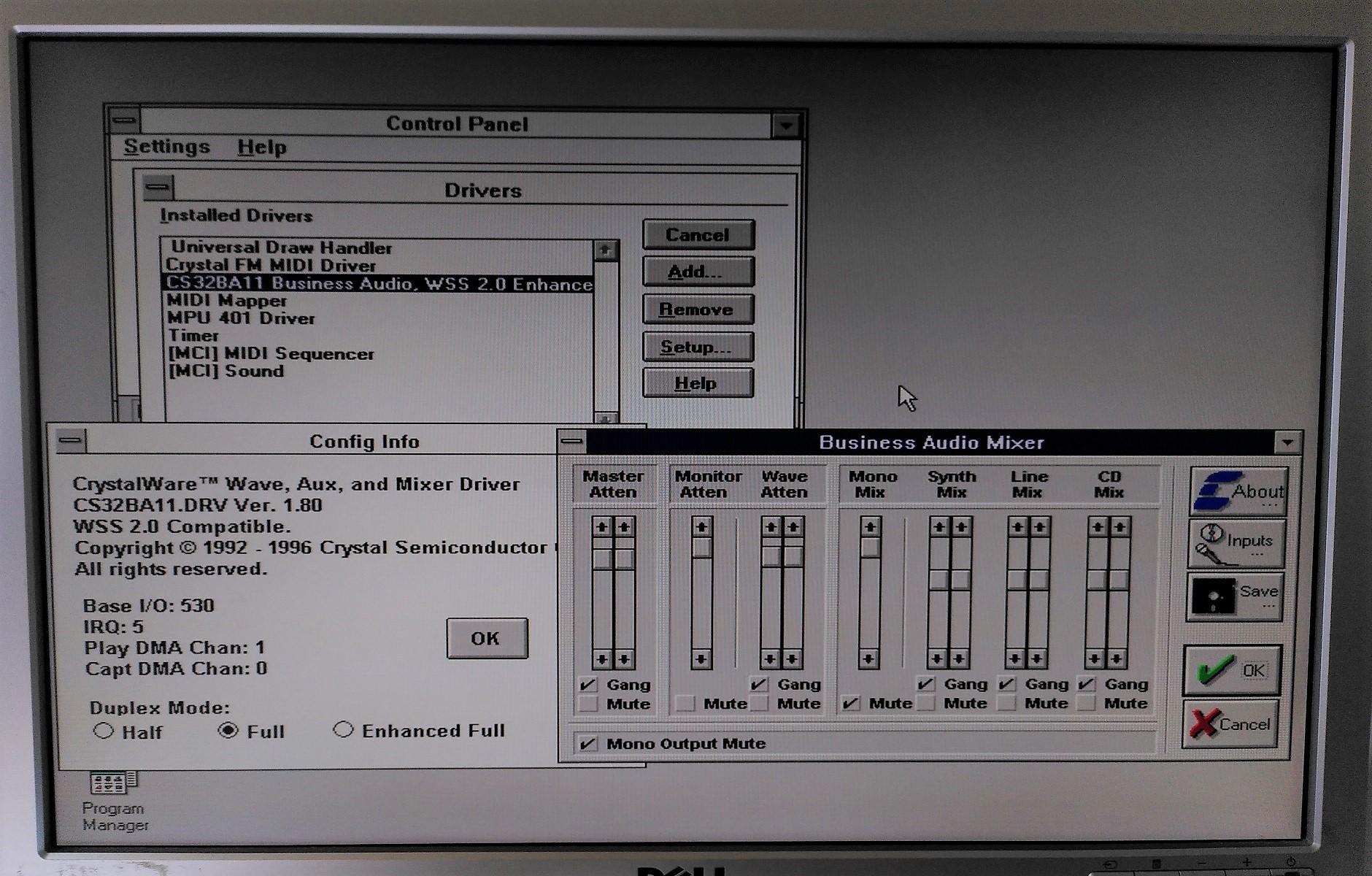Select CS32BA11 Business Audio driver
Viewport: 1372px width, 876px height.
tap(378, 283)
